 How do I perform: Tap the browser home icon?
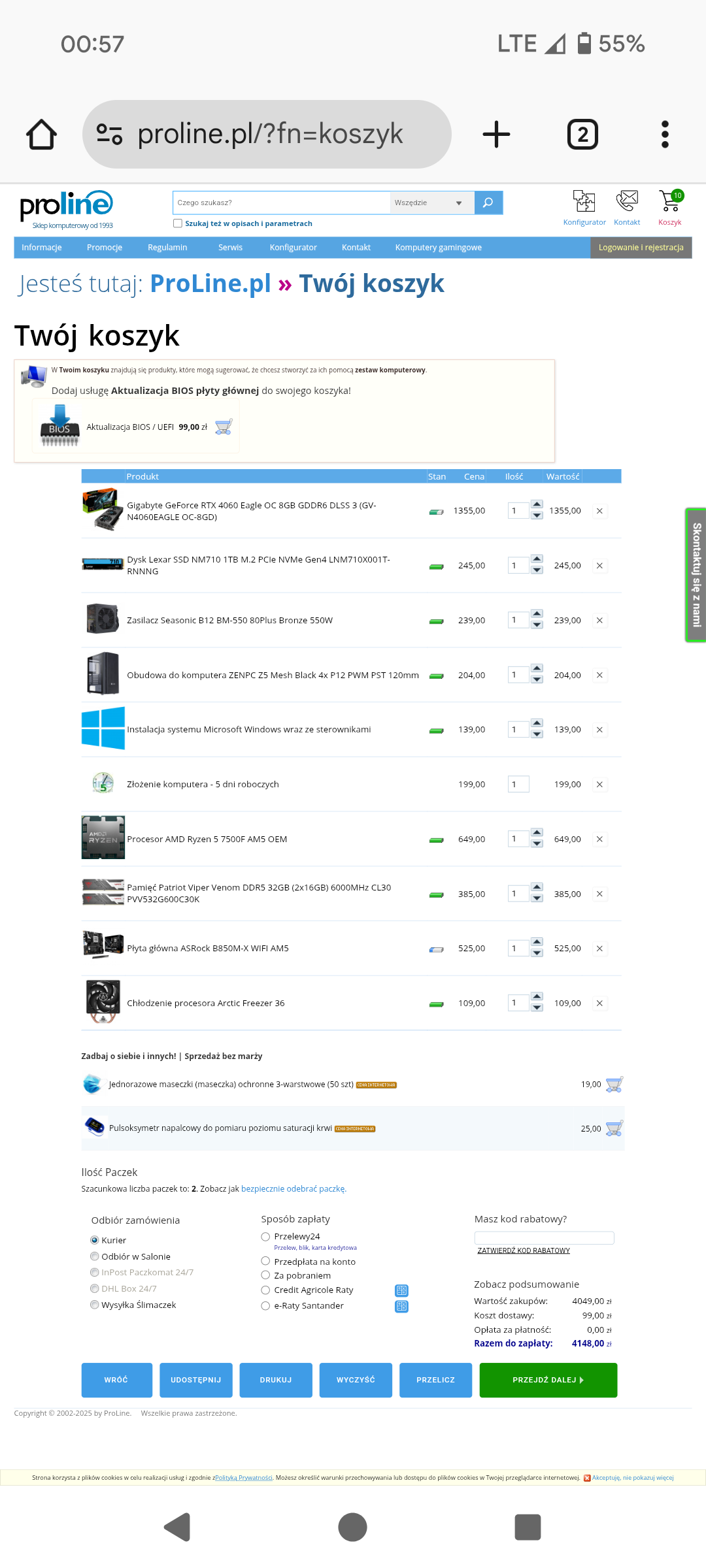[x=41, y=135]
